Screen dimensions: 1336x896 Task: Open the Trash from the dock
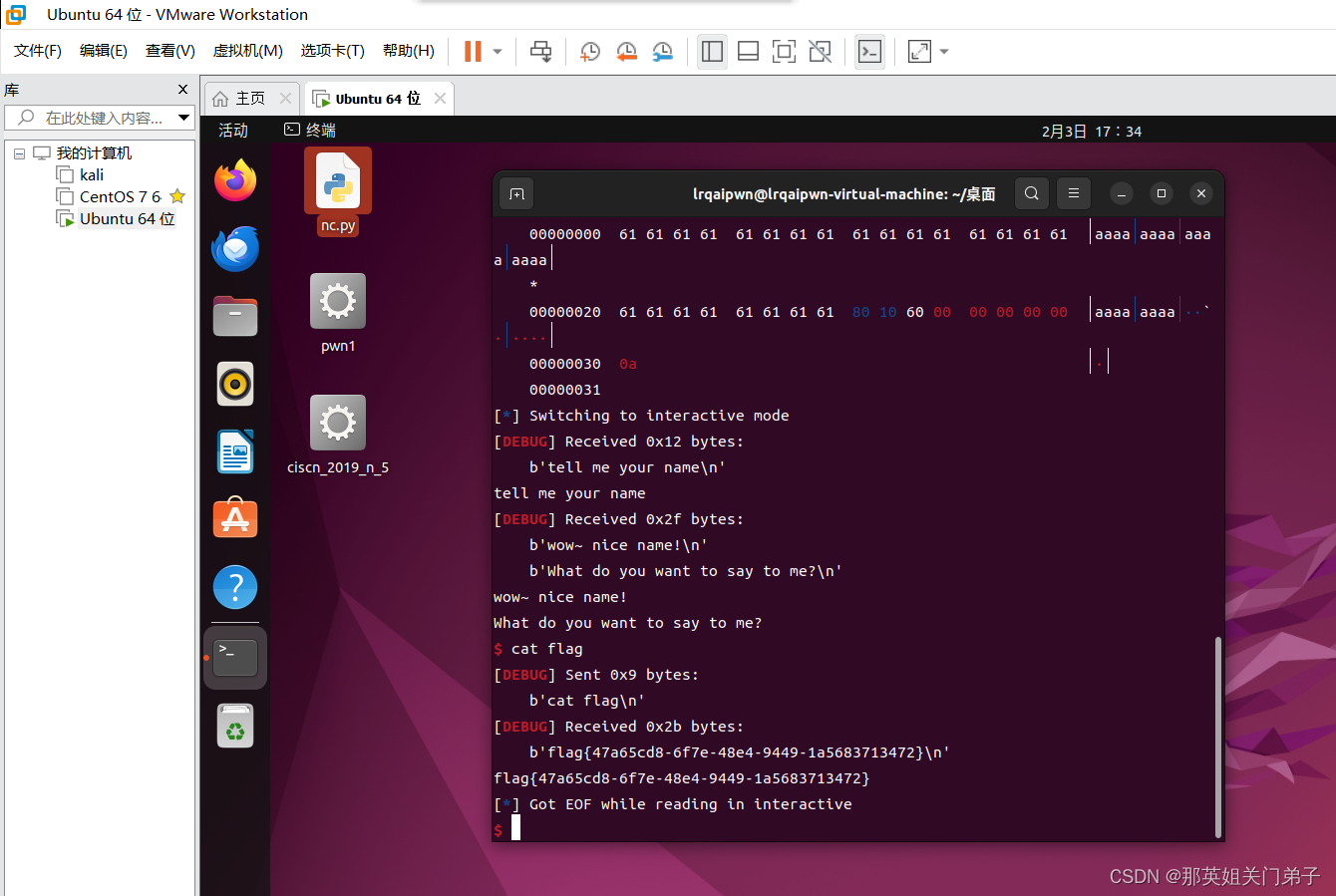point(235,726)
